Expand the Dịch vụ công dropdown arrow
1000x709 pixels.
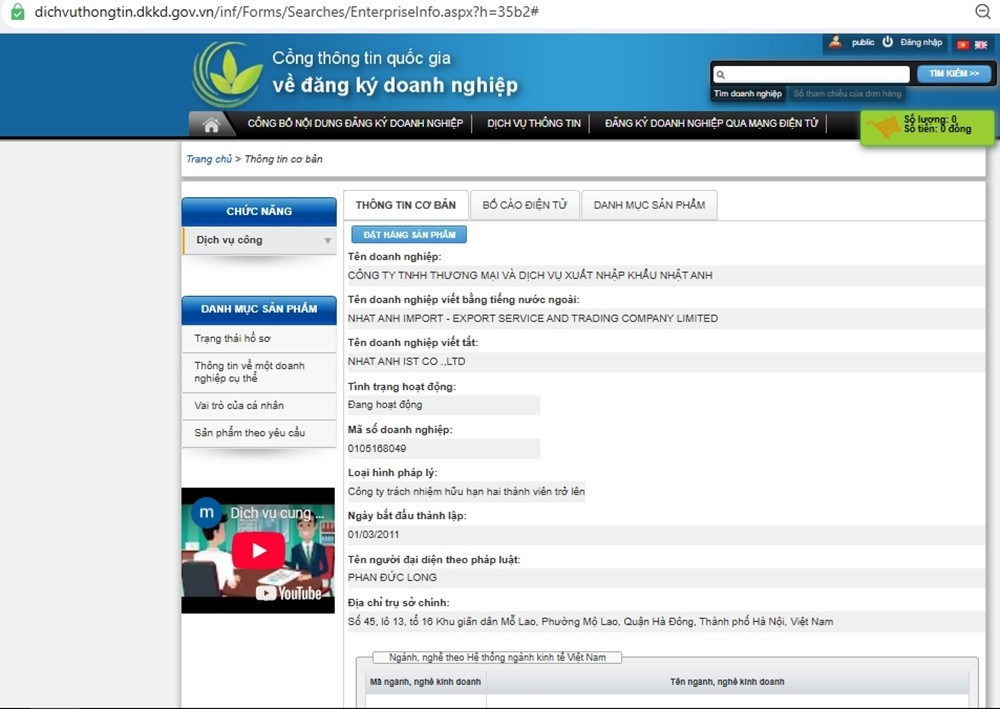point(327,241)
